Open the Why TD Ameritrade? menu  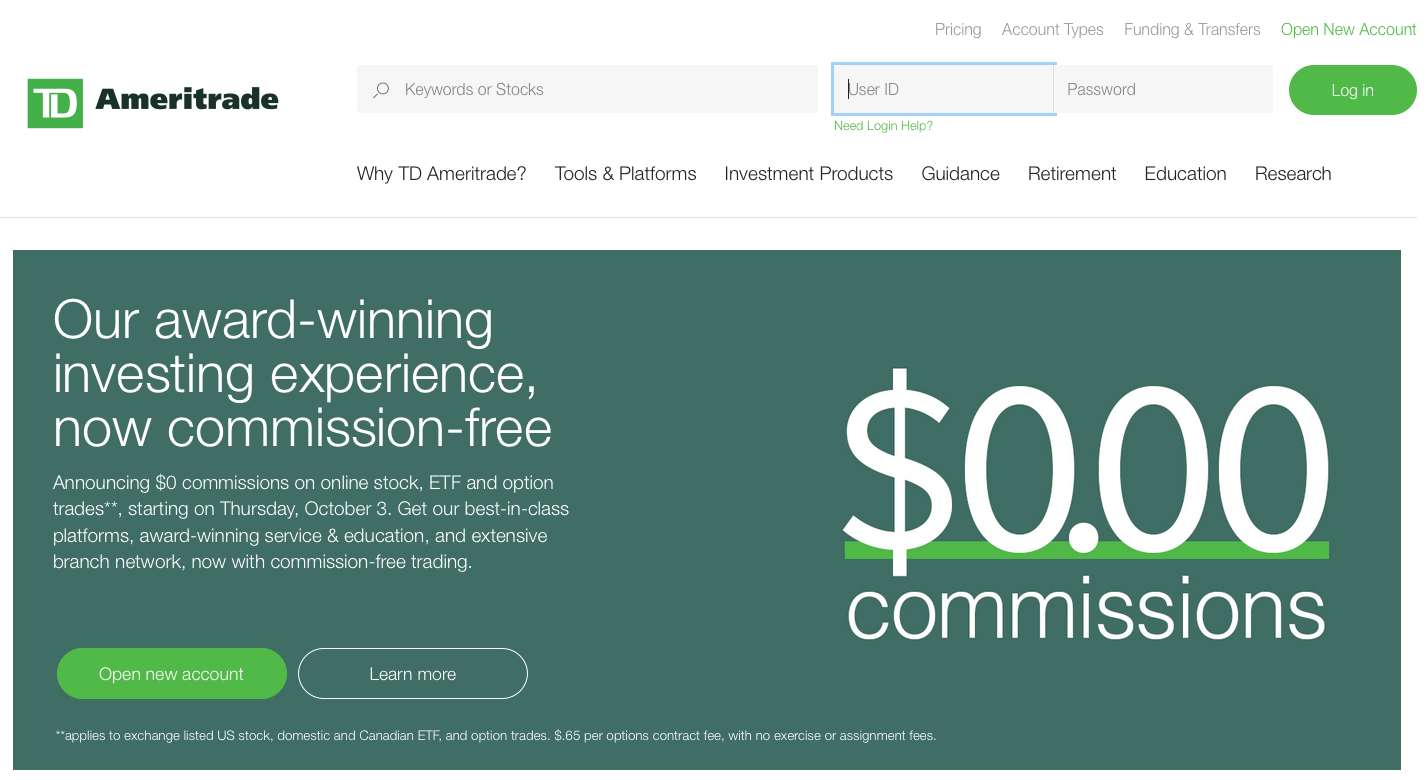coord(441,174)
